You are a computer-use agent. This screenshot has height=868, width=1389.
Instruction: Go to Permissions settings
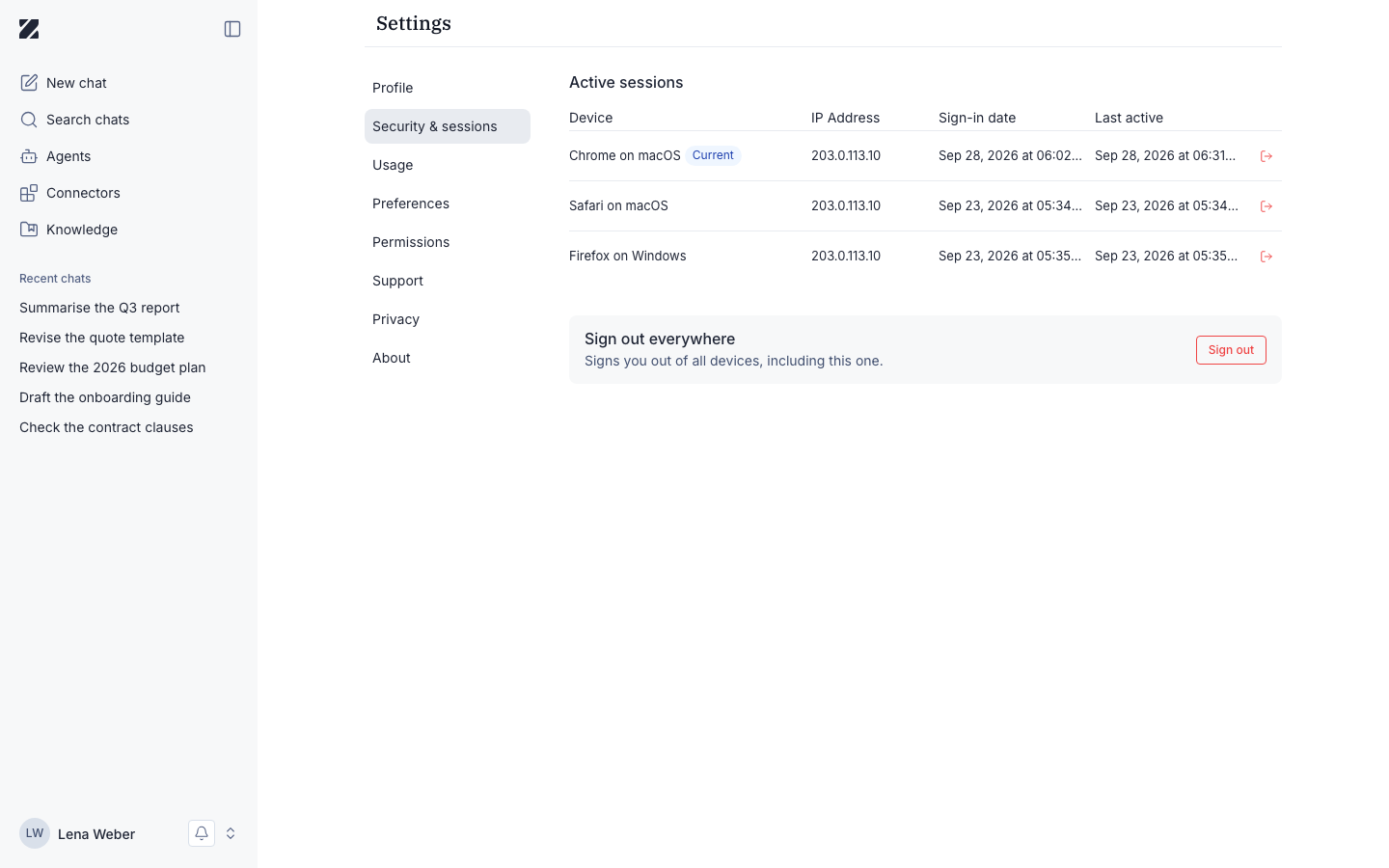click(x=448, y=242)
